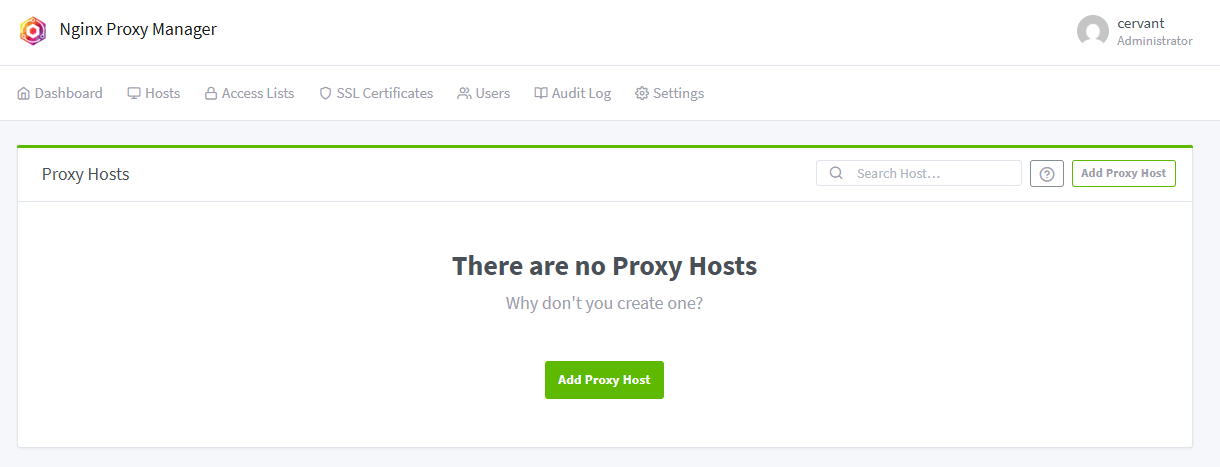Click the Audit Log book icon

pyautogui.click(x=541, y=93)
